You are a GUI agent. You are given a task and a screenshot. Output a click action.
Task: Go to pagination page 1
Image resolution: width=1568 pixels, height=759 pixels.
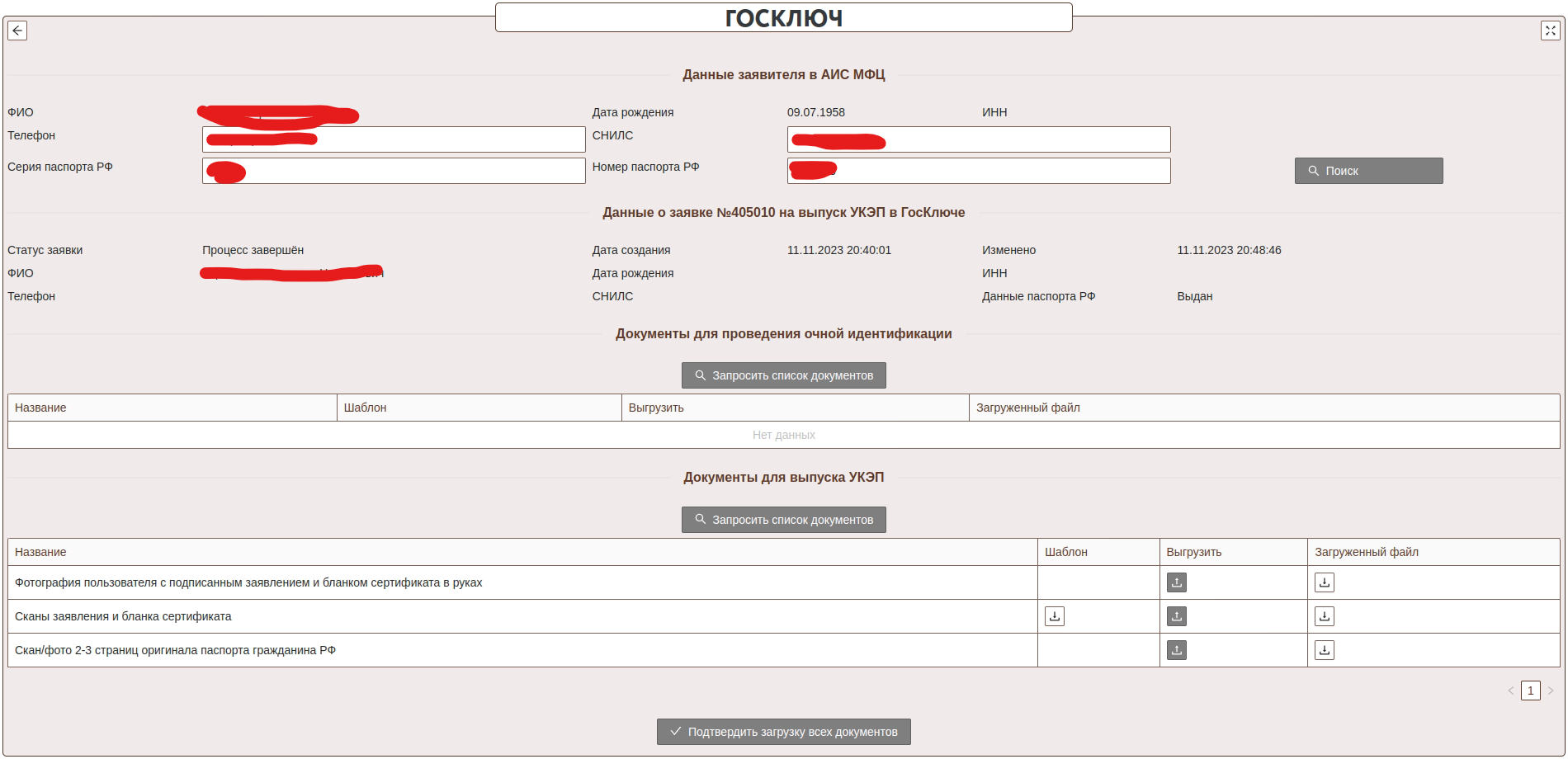1530,691
